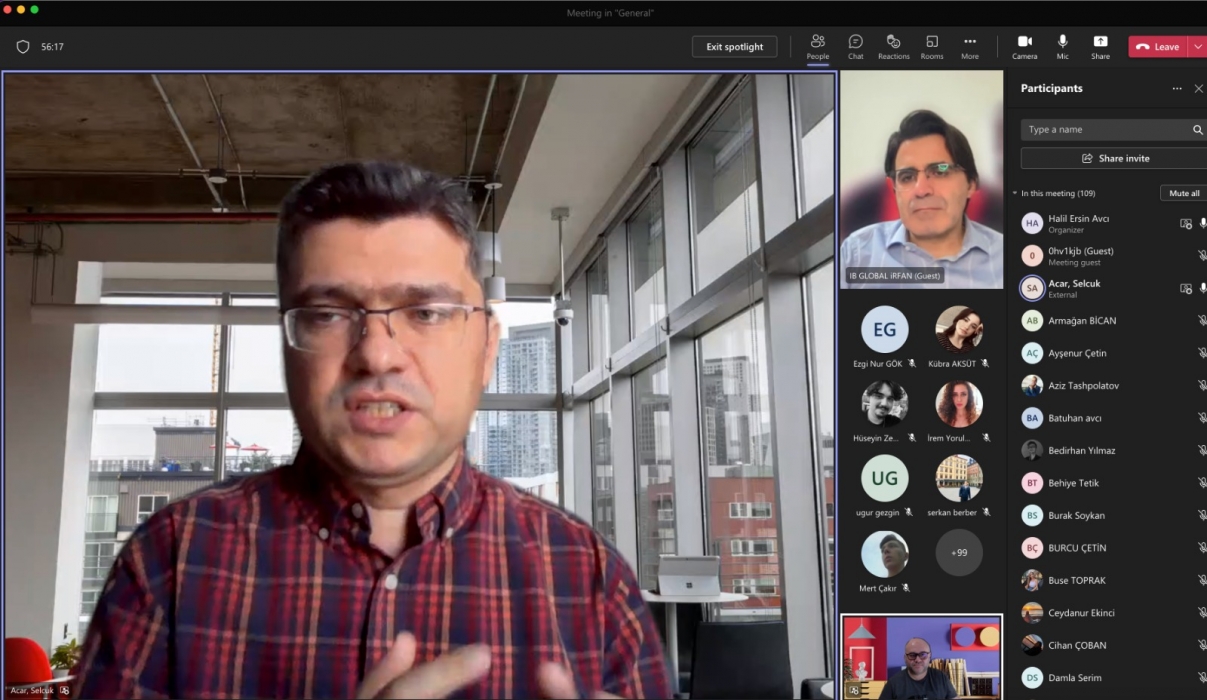Click the Share screen icon
The width and height of the screenshot is (1207, 700).
(1100, 46)
